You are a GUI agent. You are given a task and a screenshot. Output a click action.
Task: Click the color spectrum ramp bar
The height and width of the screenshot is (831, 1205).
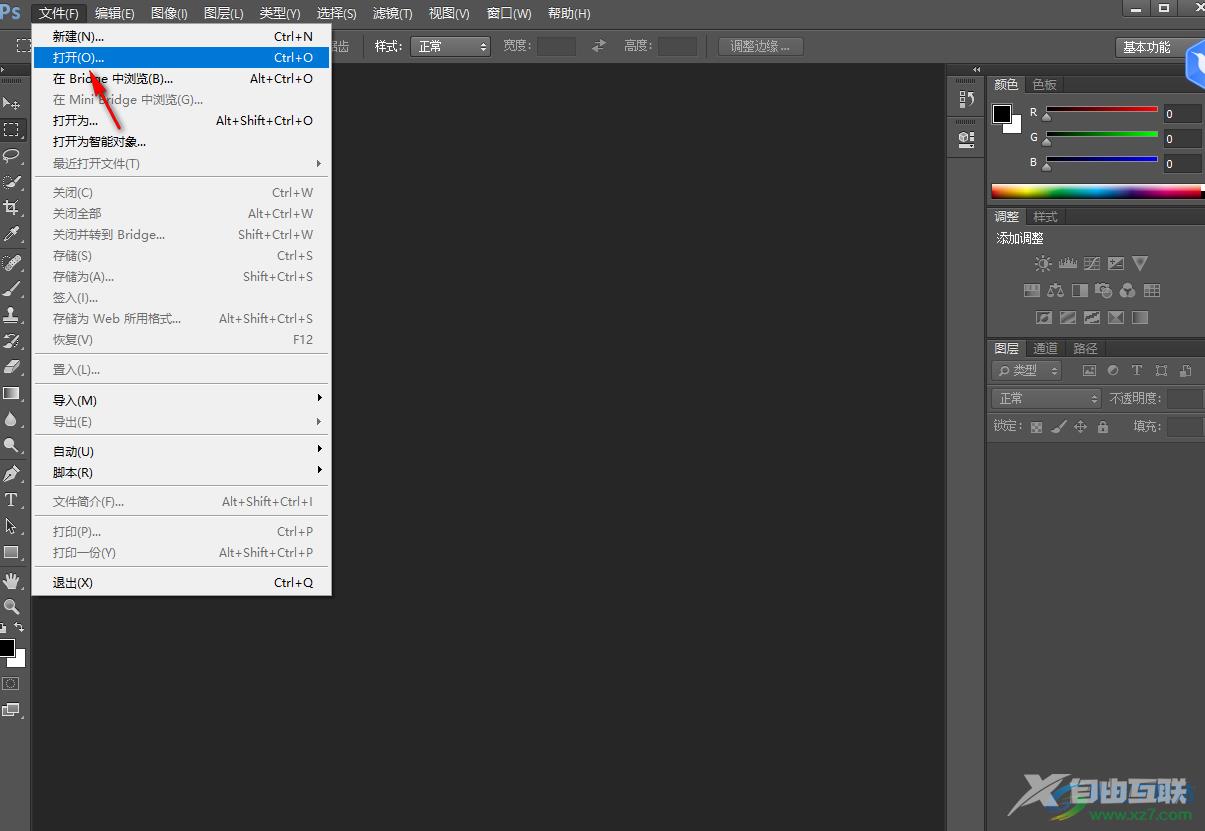pyautogui.click(x=1096, y=191)
